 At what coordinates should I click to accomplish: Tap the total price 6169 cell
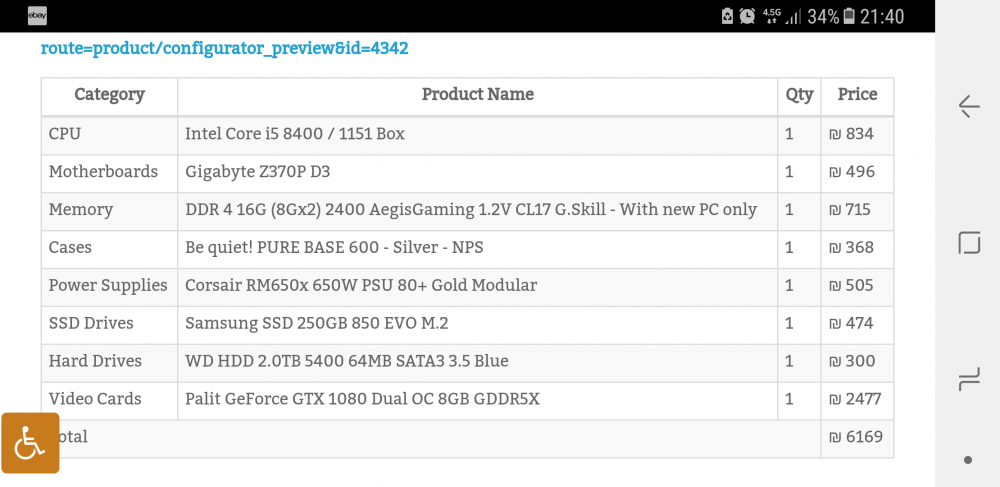click(x=857, y=437)
